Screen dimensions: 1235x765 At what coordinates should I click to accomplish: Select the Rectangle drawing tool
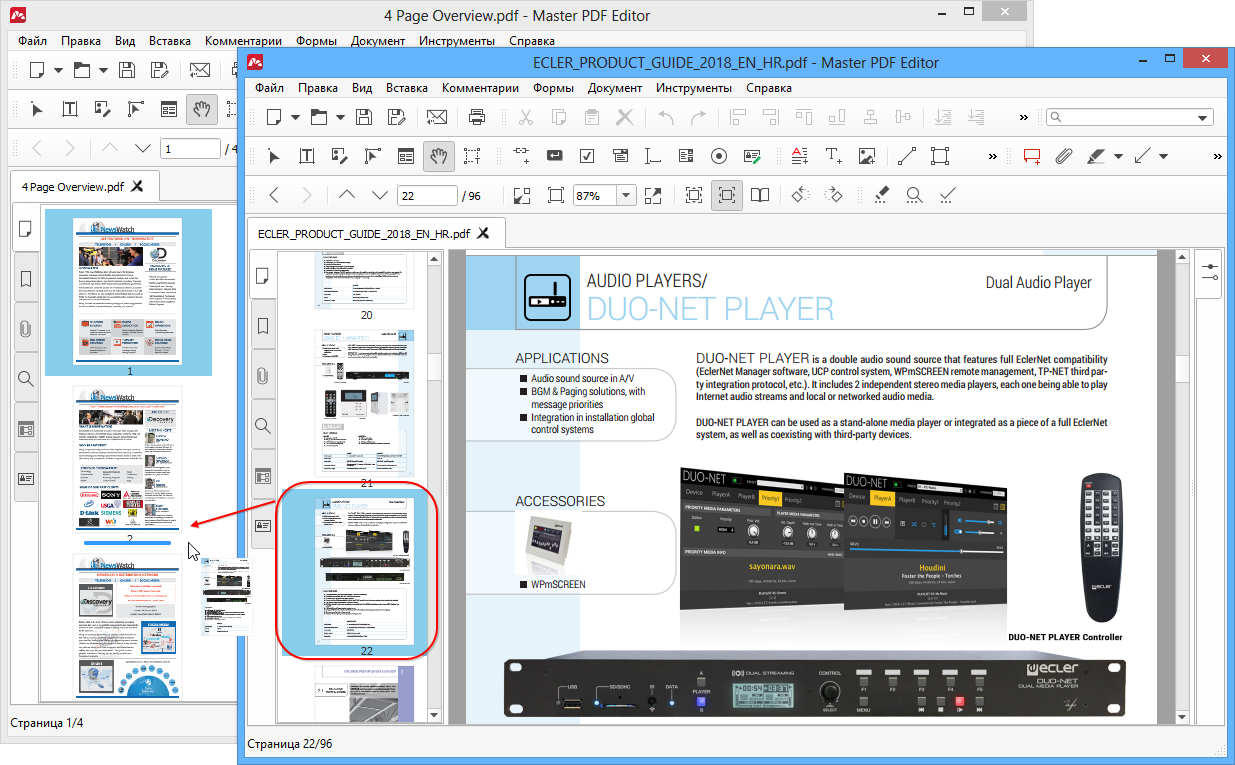click(939, 156)
